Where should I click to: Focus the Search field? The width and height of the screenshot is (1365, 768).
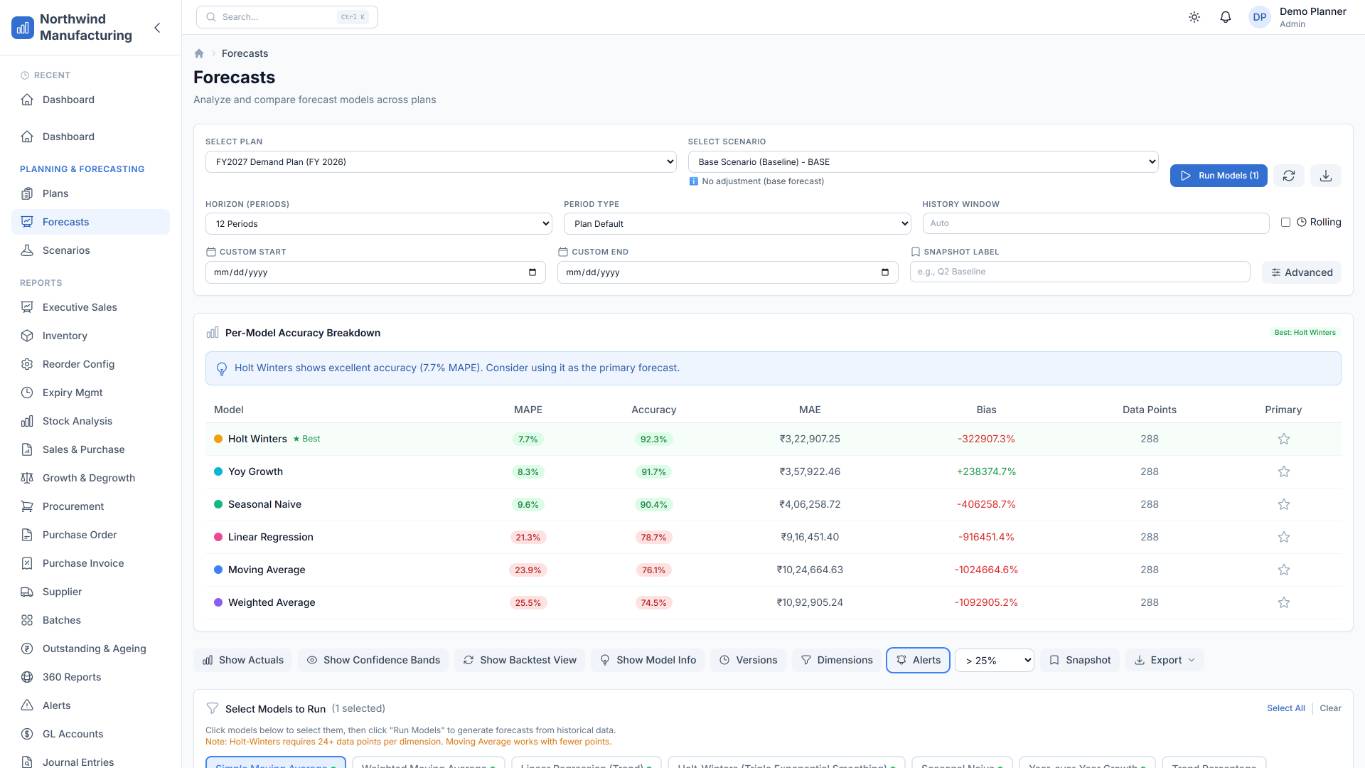287,17
